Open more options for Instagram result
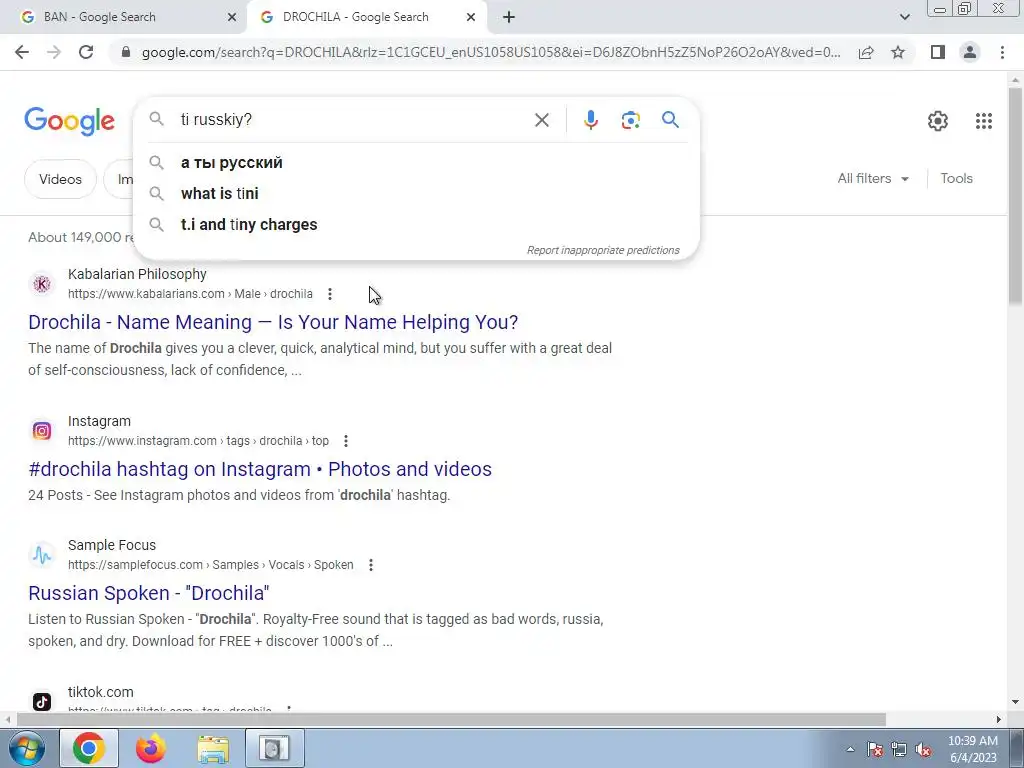Viewport: 1024px width, 768px height. coord(345,441)
